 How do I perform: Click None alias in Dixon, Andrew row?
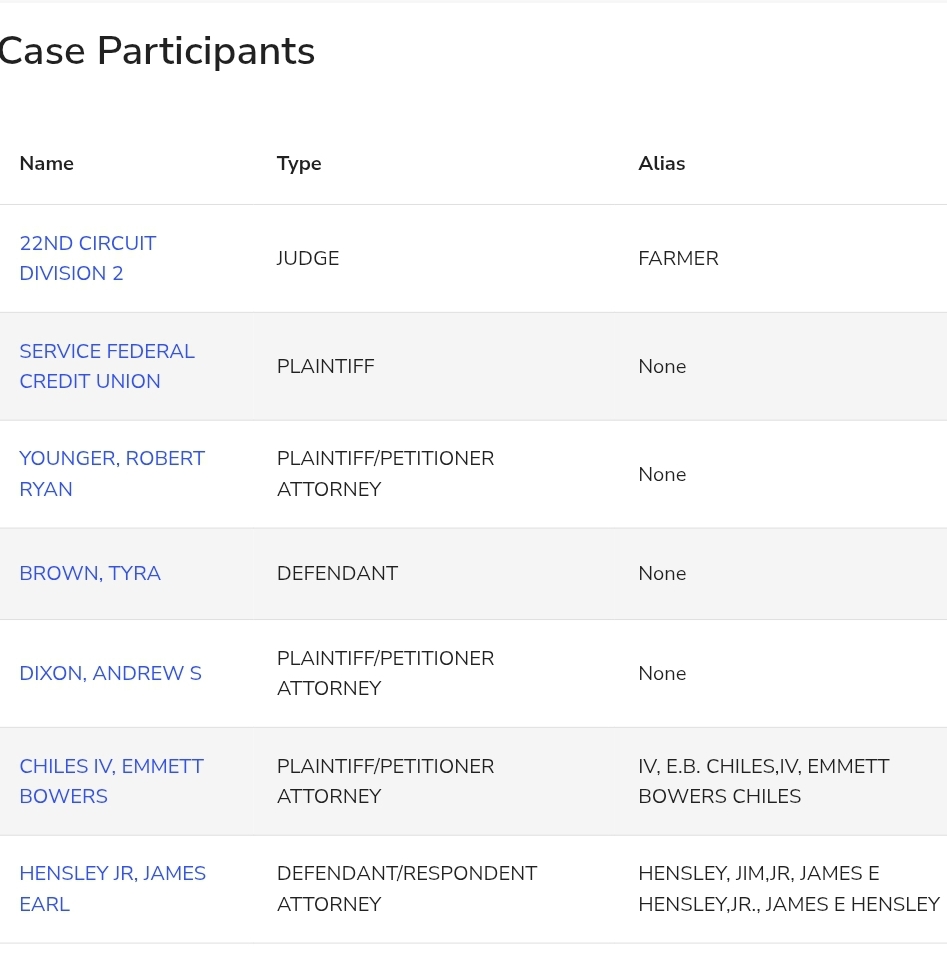click(x=662, y=673)
